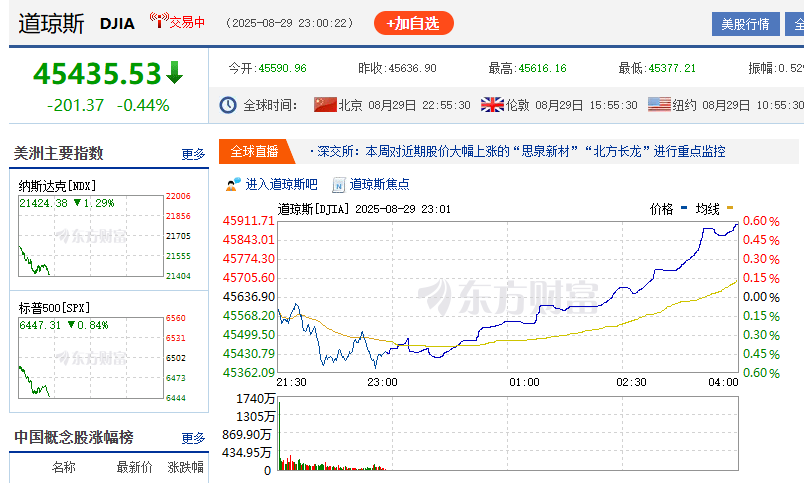Click the 道琼斯 title heading
The image size is (804, 483).
click(51, 24)
